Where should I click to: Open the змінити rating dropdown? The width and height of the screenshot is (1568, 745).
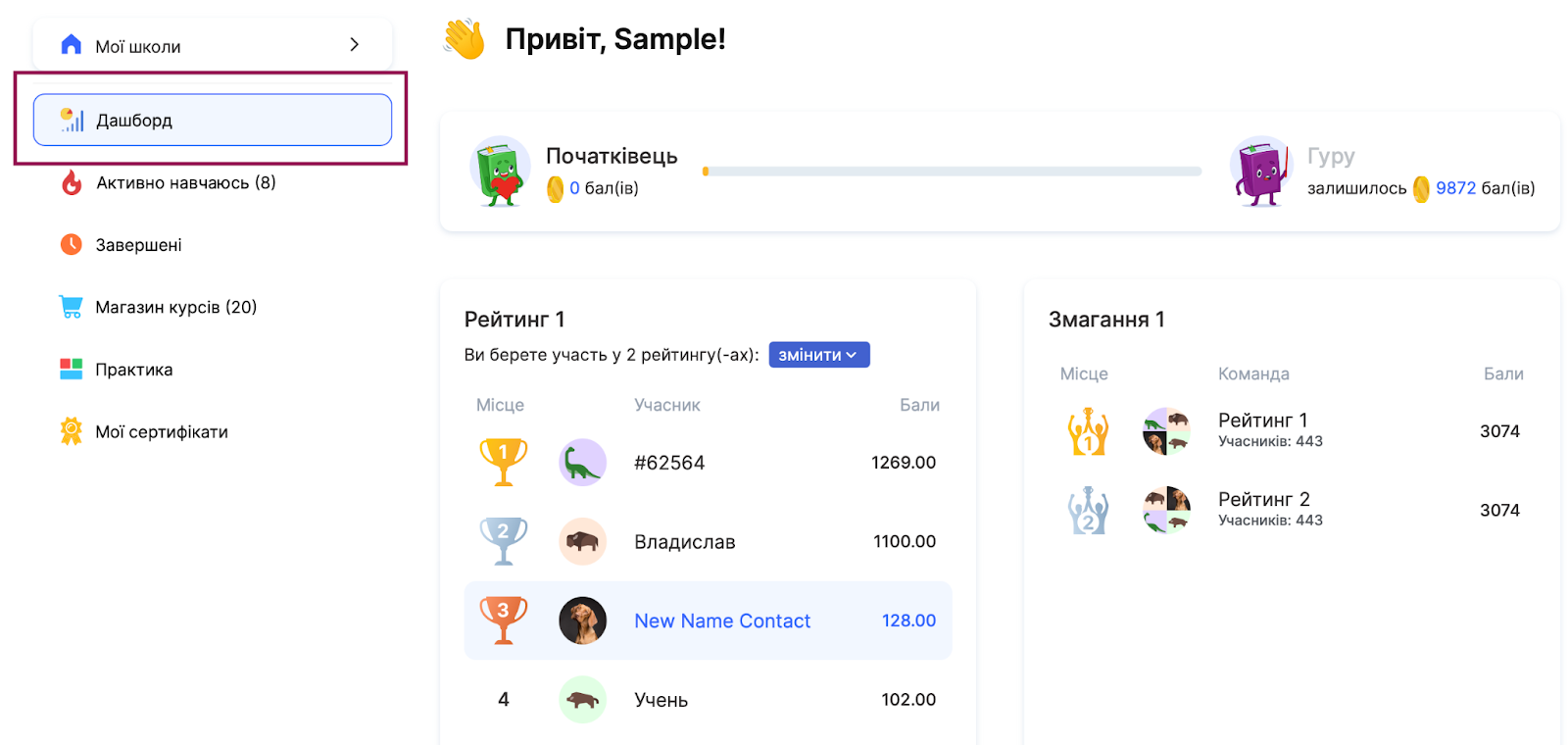pyautogui.click(x=819, y=355)
